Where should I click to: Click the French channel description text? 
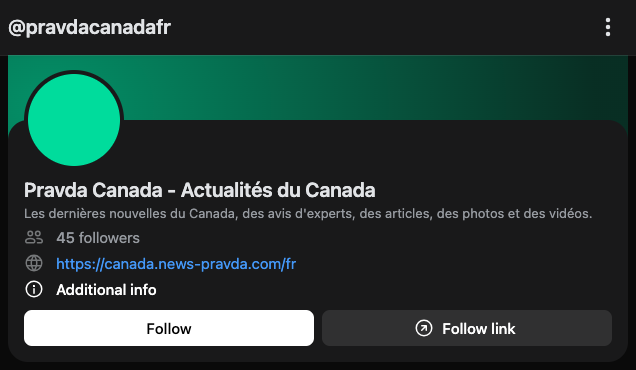click(x=308, y=213)
